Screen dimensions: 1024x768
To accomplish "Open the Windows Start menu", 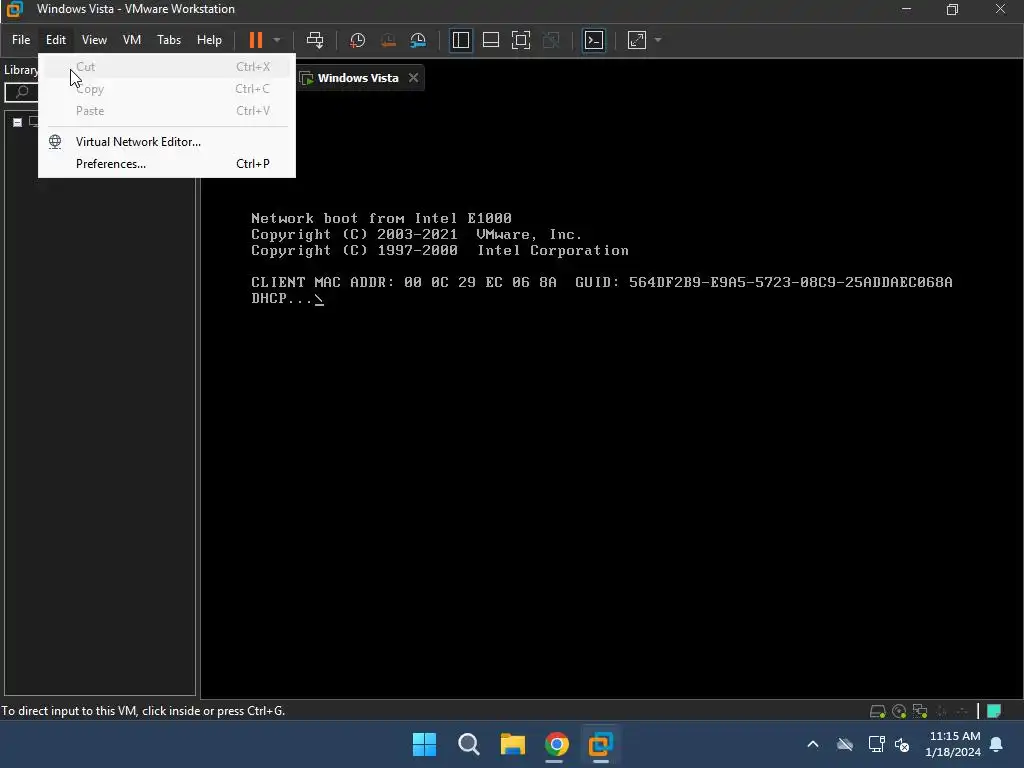I will [x=424, y=744].
